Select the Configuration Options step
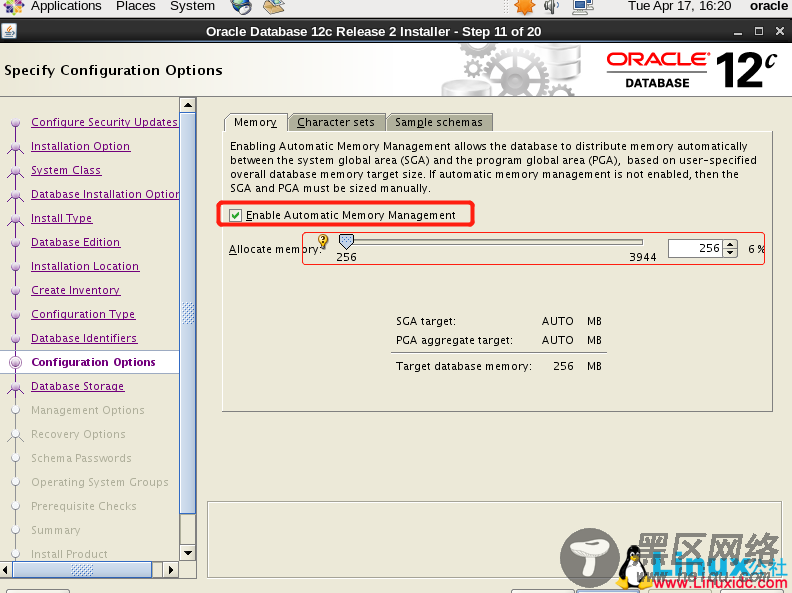Viewport: 792px width, 593px height. 93,362
